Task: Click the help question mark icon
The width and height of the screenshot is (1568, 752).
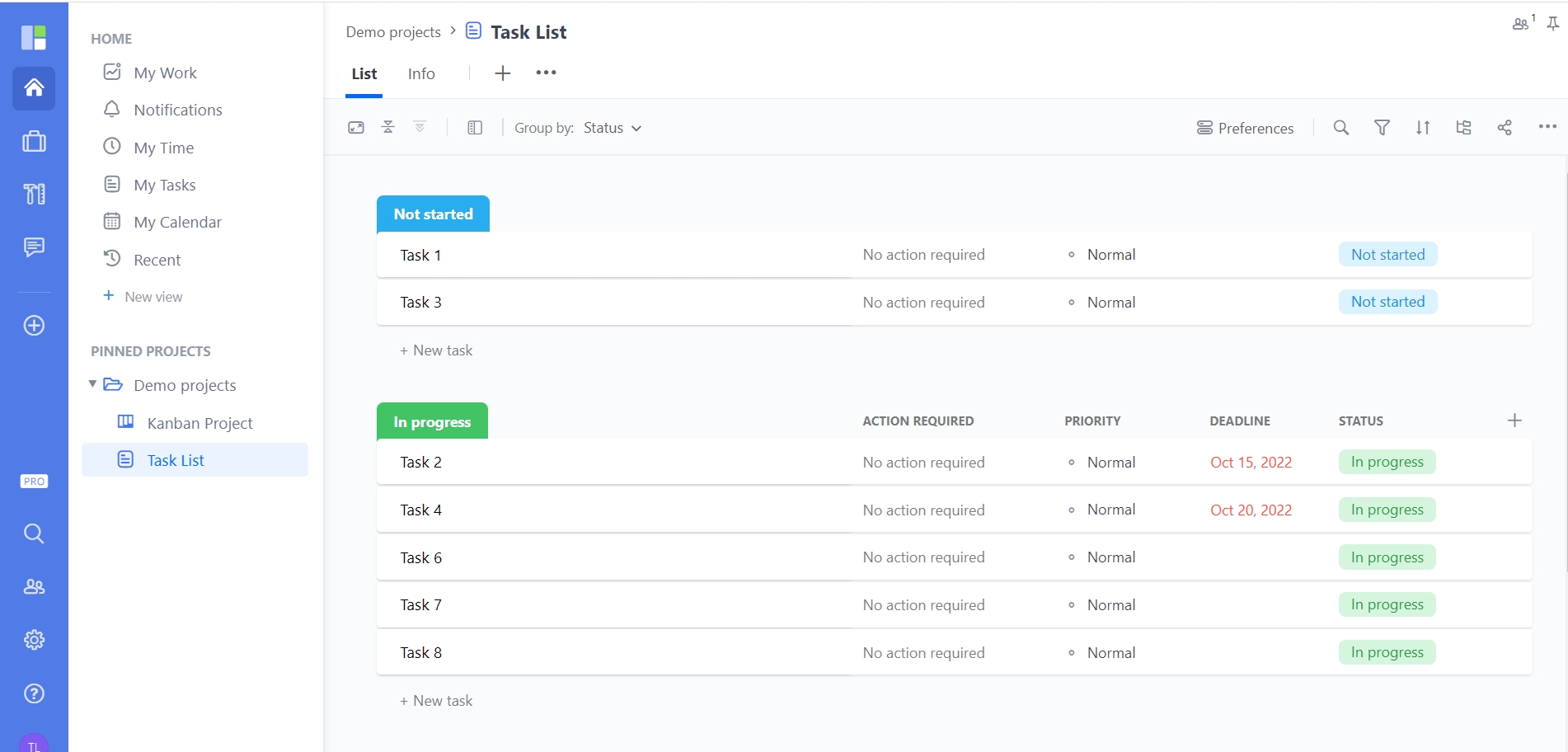Action: [34, 693]
